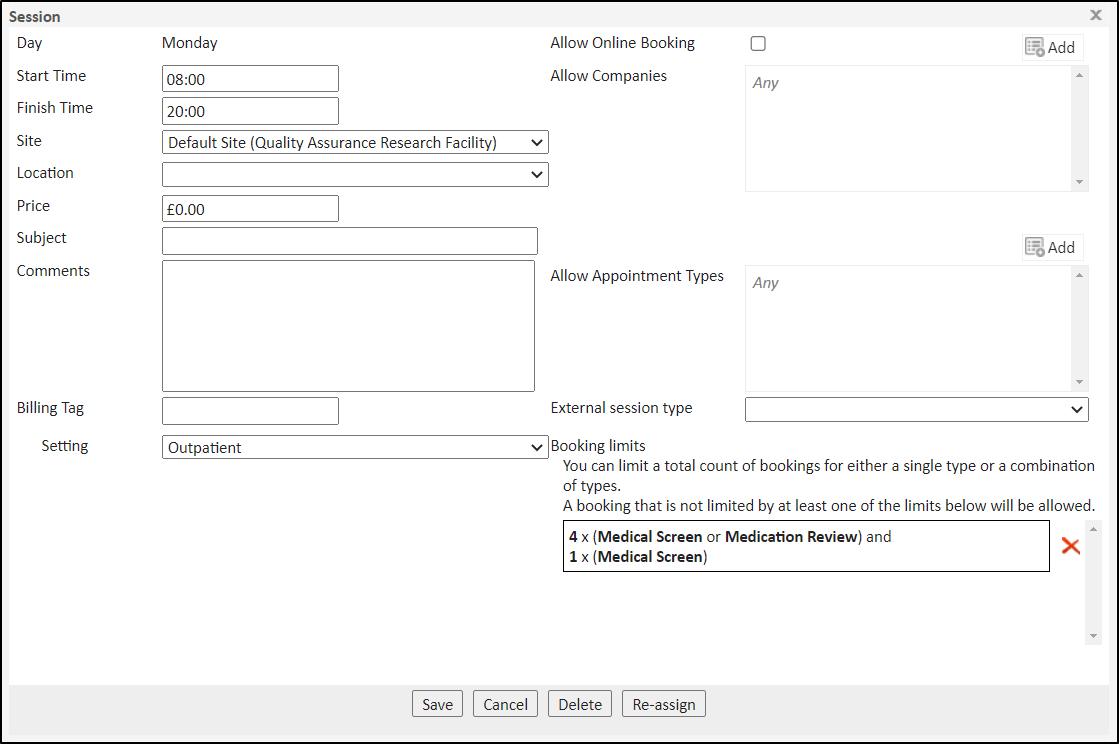The width and height of the screenshot is (1119, 744).
Task: Click the Re-assign button
Action: pyautogui.click(x=664, y=704)
